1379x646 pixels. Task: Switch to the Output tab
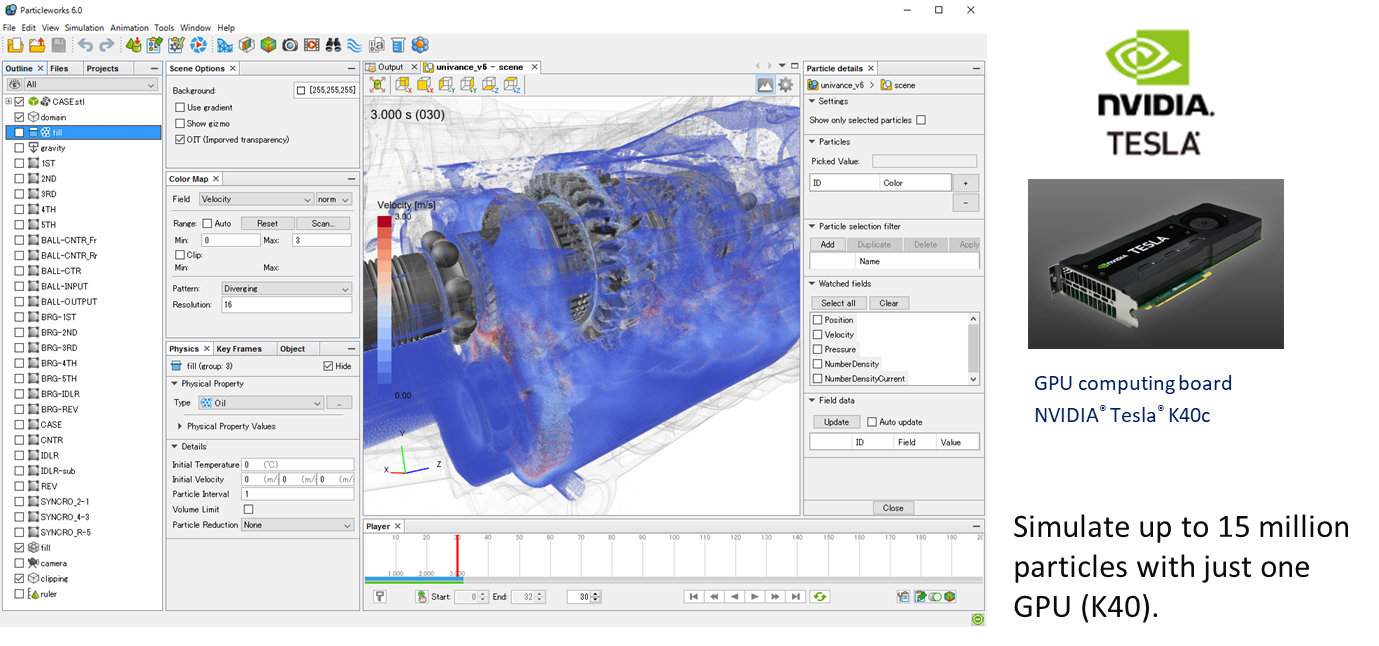[390, 67]
